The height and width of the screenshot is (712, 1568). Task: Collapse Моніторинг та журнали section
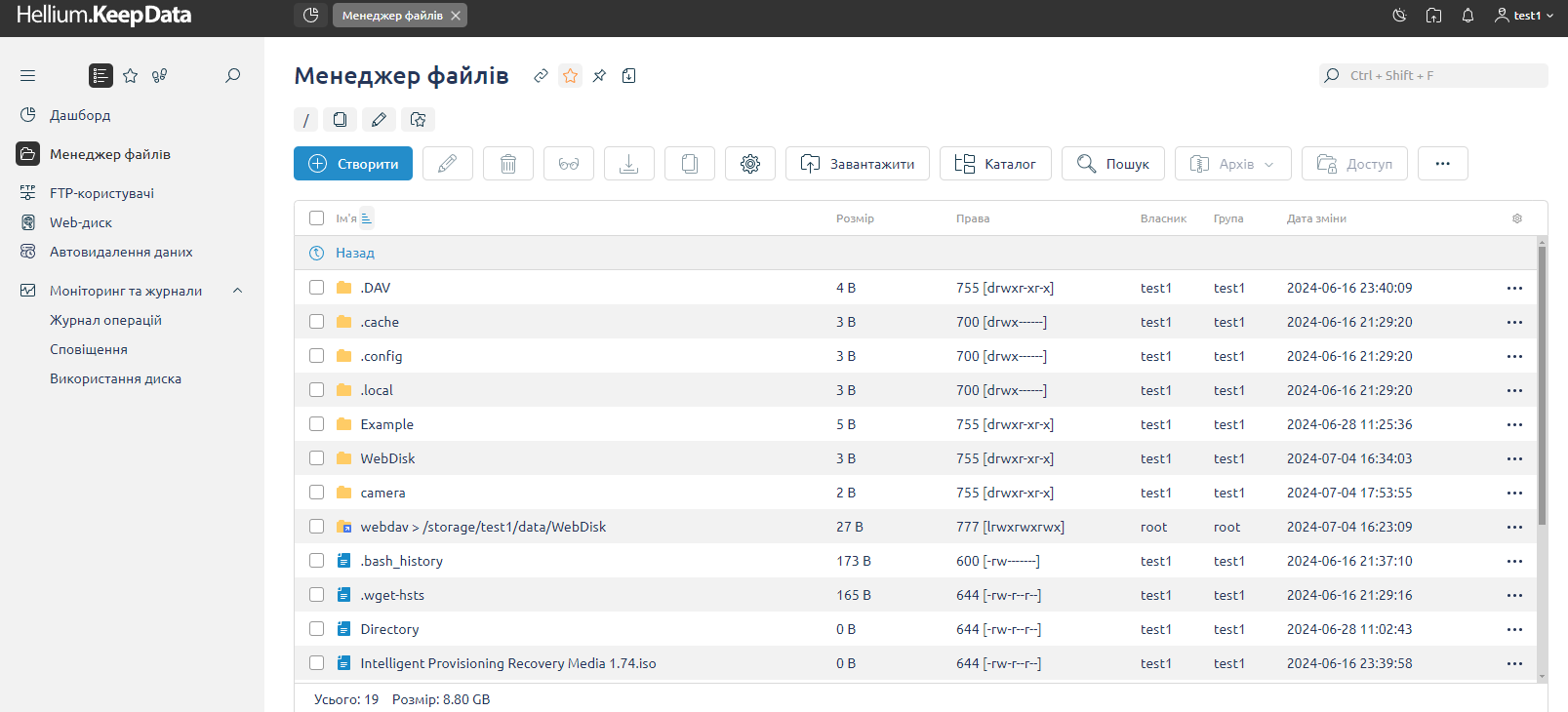(237, 291)
